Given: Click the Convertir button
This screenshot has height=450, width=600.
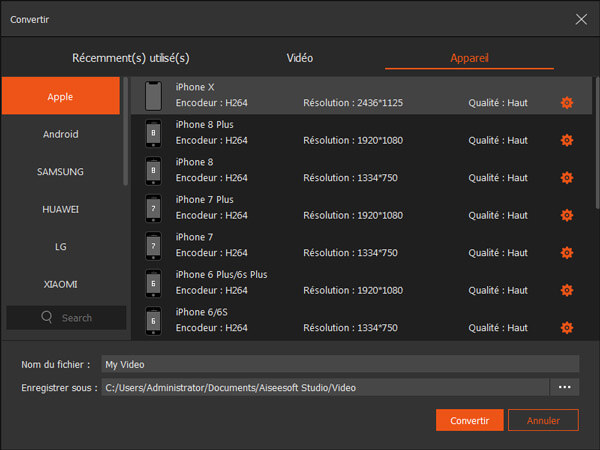Looking at the screenshot, I should pyautogui.click(x=469, y=420).
